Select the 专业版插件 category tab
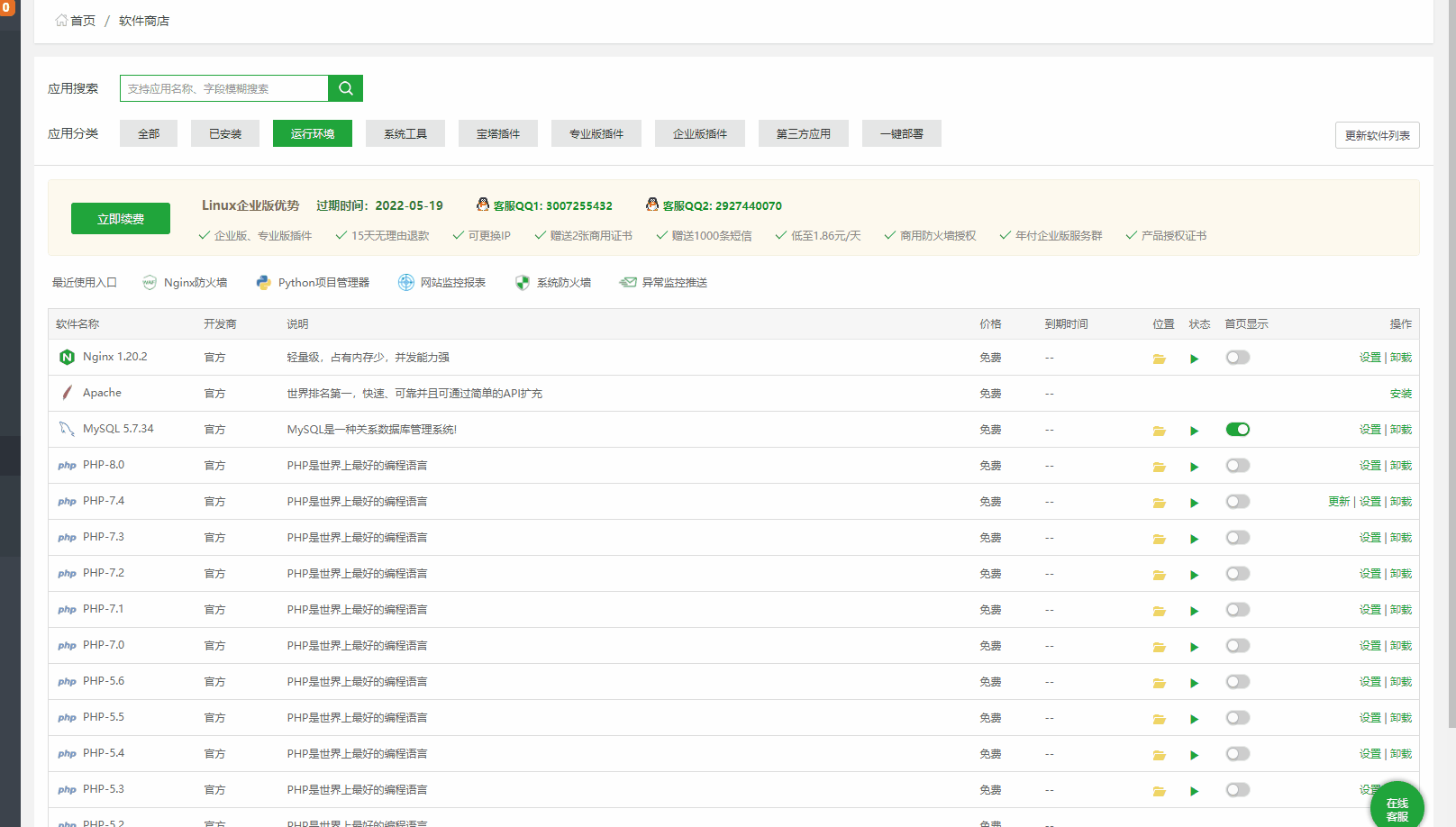Image resolution: width=1456 pixels, height=827 pixels. 596,133
